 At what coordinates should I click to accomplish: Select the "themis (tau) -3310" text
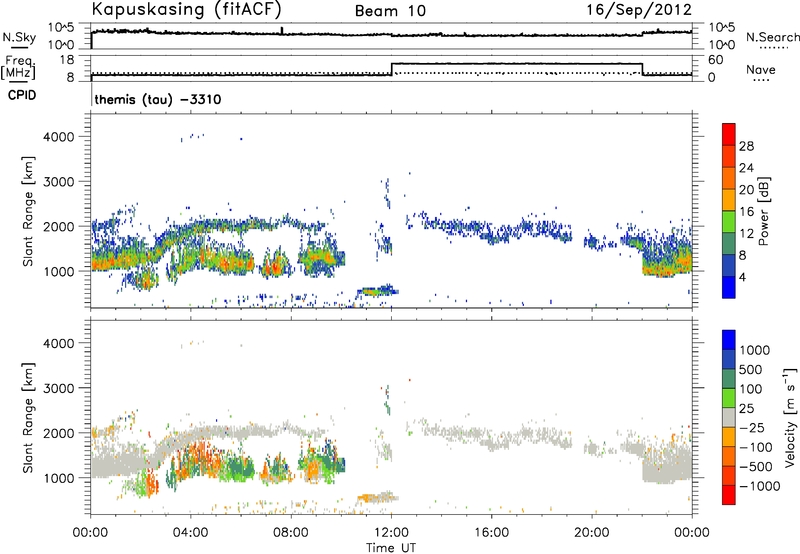[x=158, y=99]
